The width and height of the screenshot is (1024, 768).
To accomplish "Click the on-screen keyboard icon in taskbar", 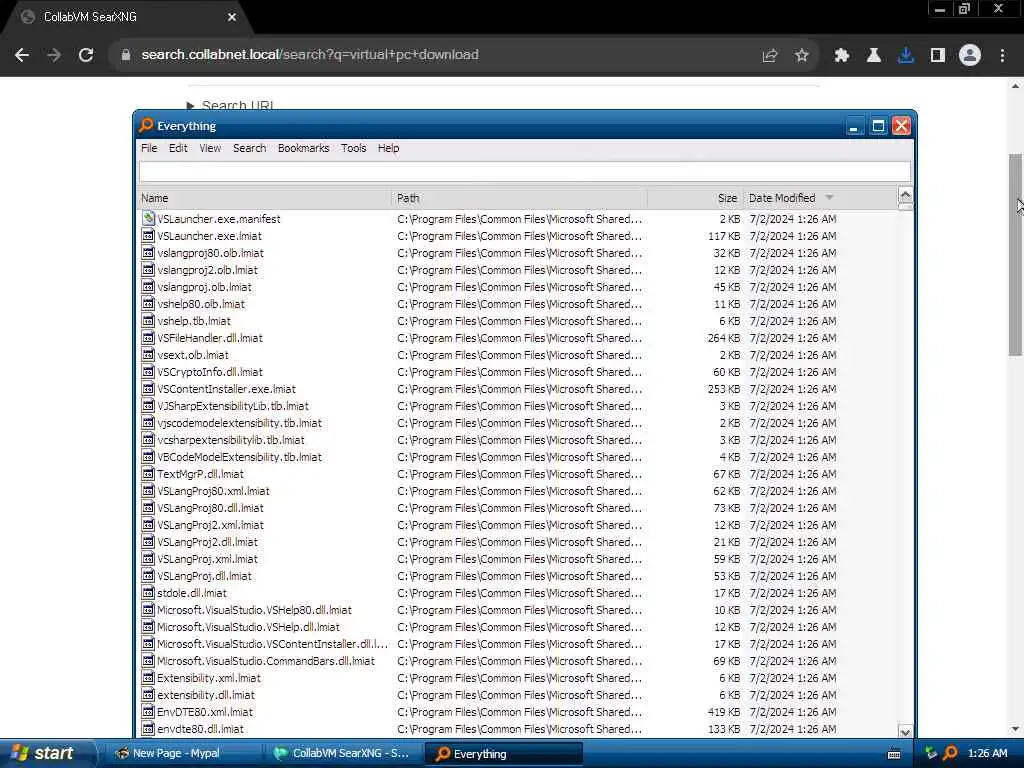I will [894, 754].
